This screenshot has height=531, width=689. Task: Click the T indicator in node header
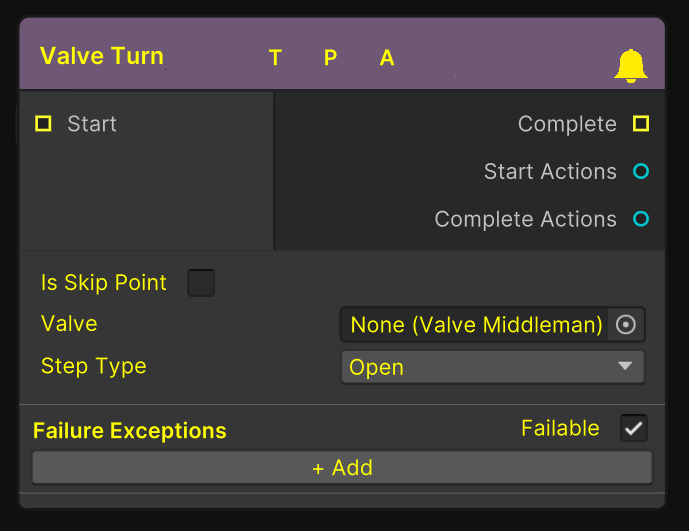click(x=275, y=58)
